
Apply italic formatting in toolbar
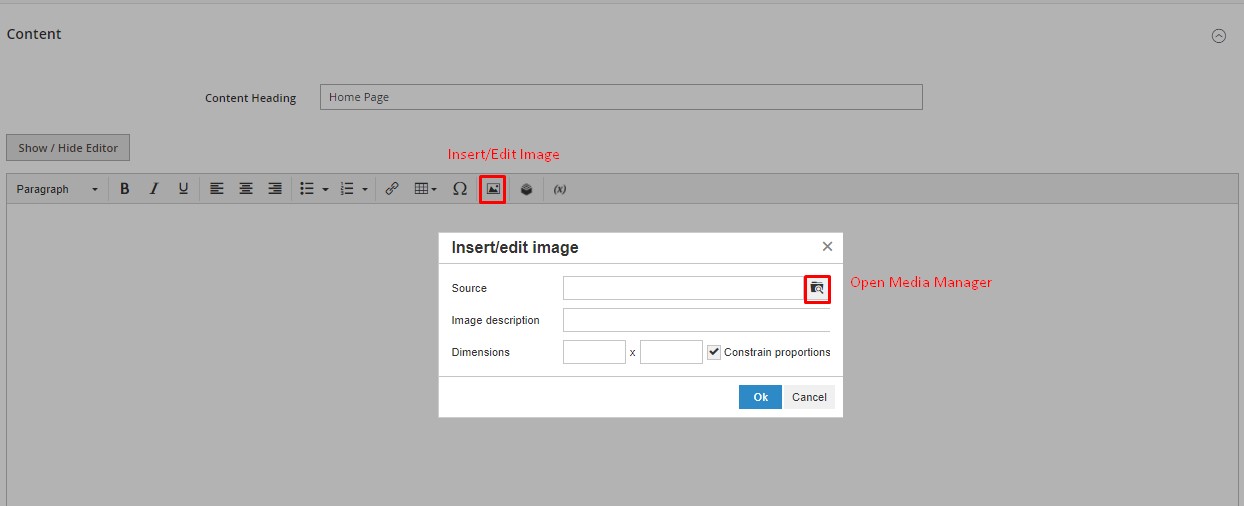coord(154,189)
